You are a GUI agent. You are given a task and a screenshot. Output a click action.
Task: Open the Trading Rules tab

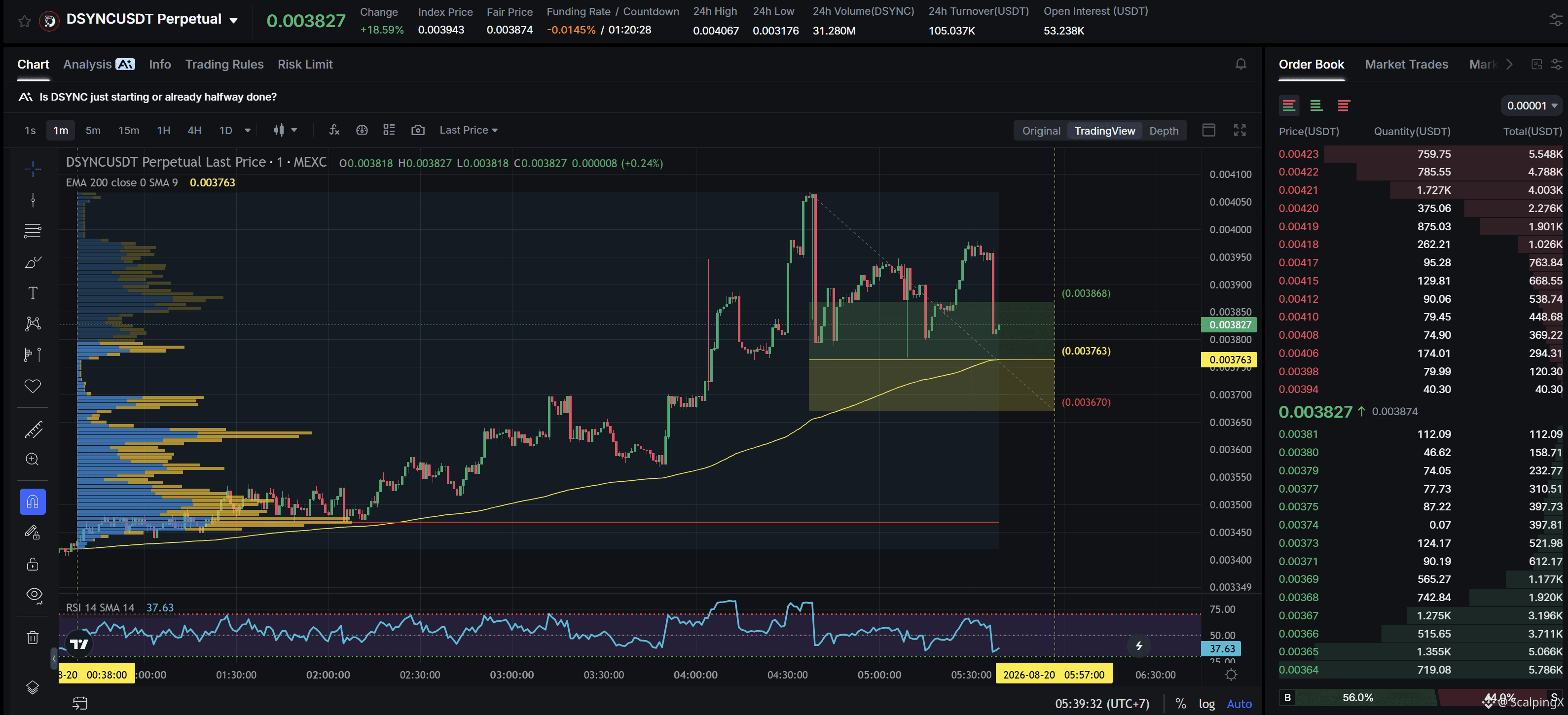click(224, 65)
